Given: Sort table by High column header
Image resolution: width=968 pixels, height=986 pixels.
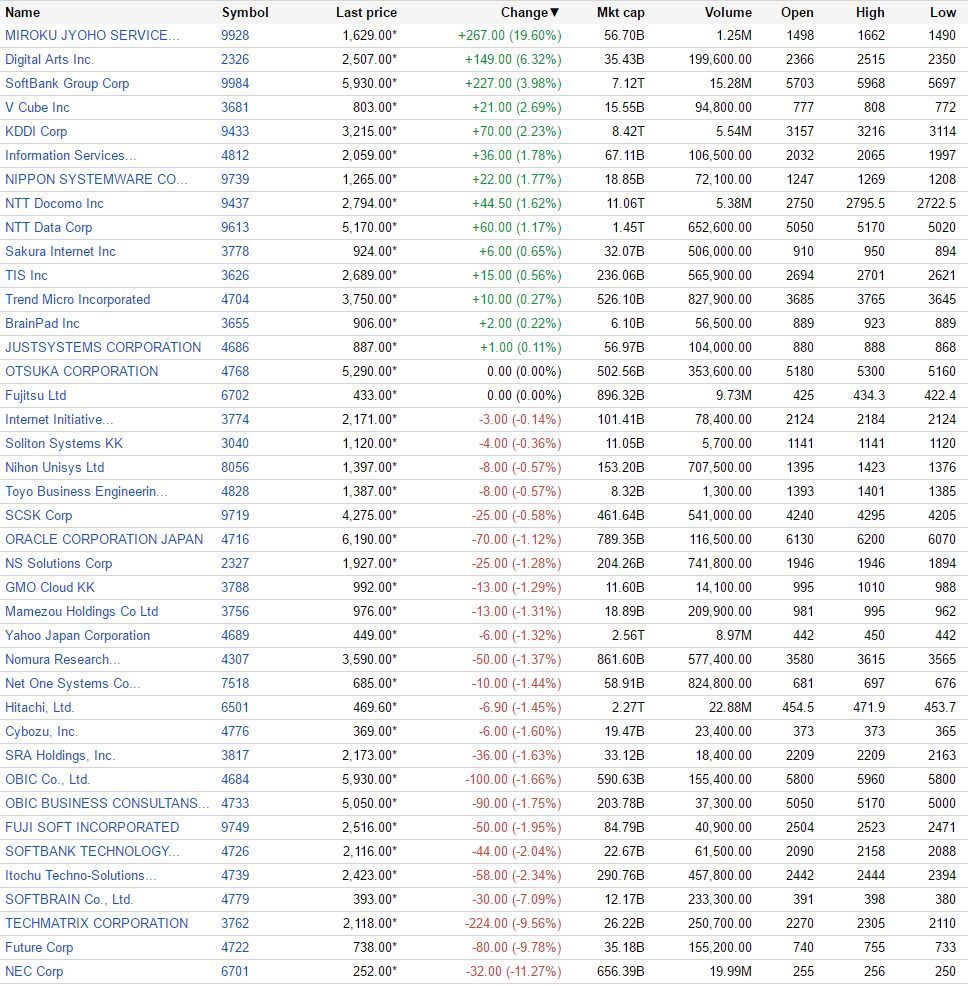Looking at the screenshot, I should (870, 13).
